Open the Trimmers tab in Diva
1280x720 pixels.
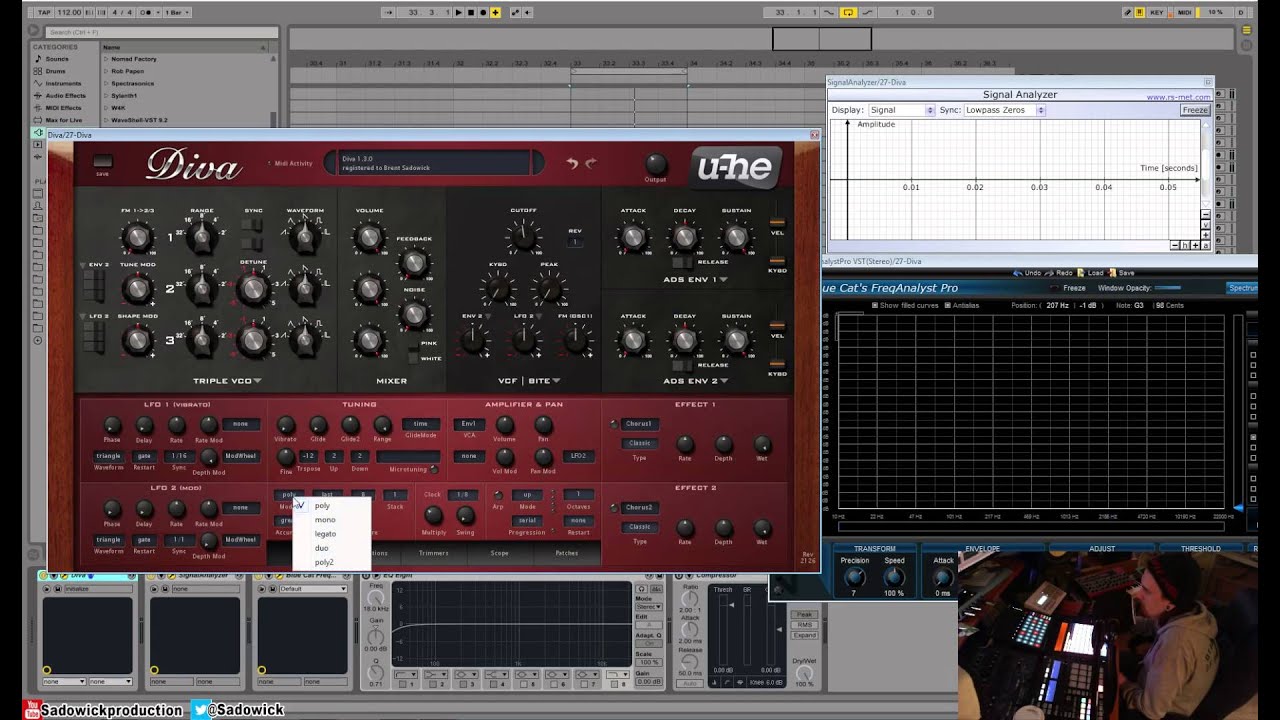click(434, 553)
